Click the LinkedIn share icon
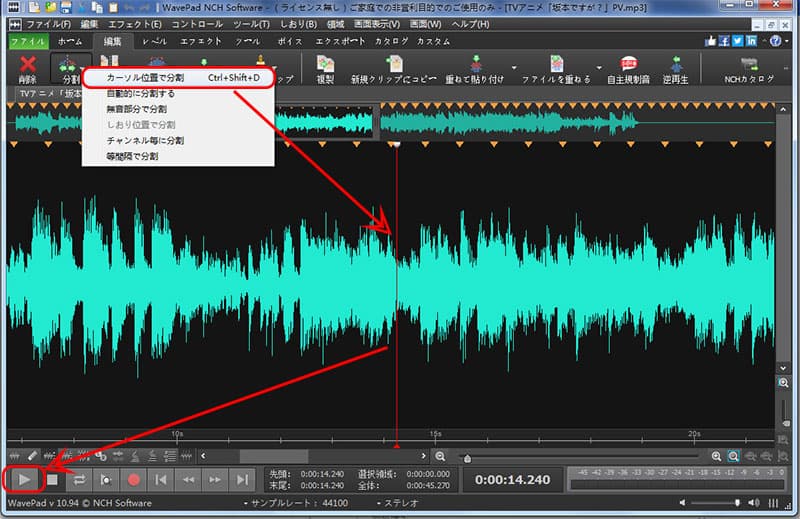The height and width of the screenshot is (519, 800). (751, 41)
